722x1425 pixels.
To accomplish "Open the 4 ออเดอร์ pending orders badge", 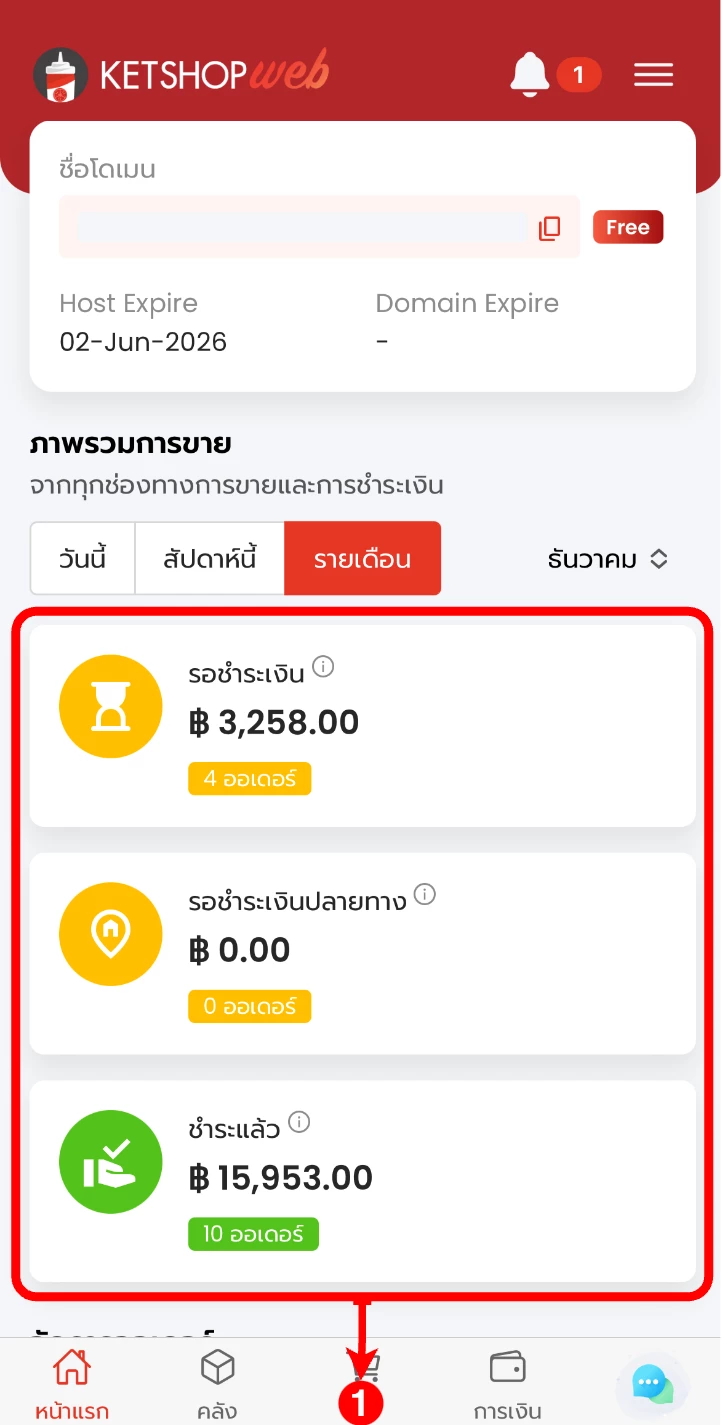I will coord(250,778).
